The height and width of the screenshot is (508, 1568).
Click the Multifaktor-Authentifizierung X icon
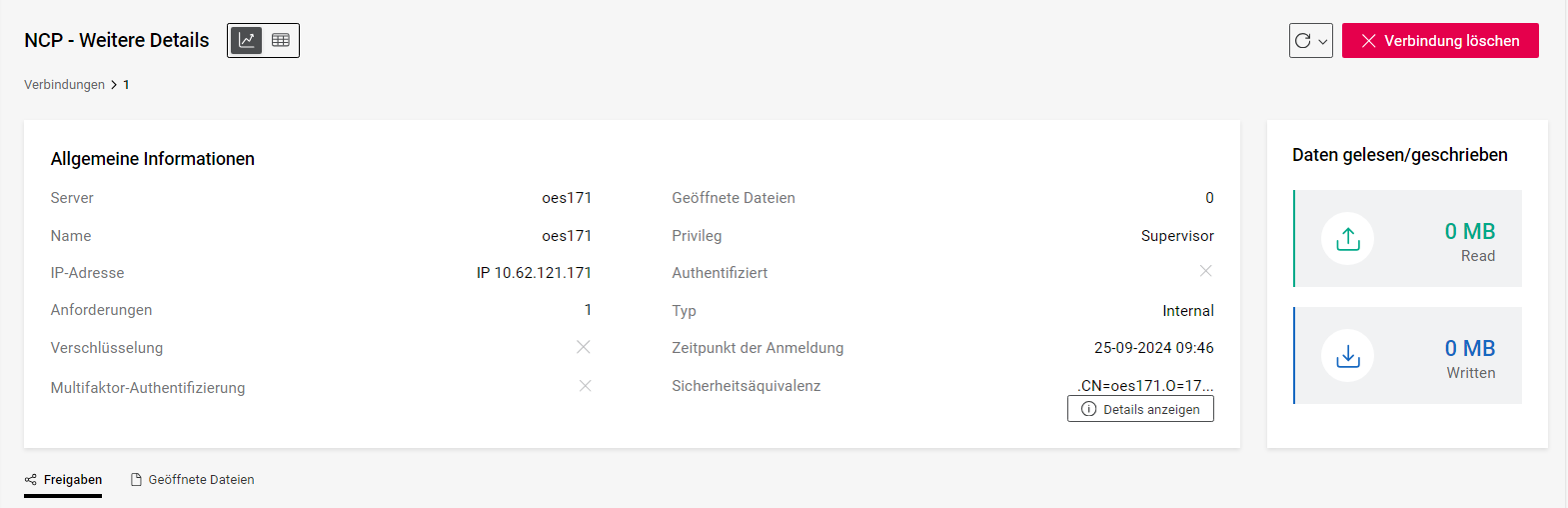(586, 386)
